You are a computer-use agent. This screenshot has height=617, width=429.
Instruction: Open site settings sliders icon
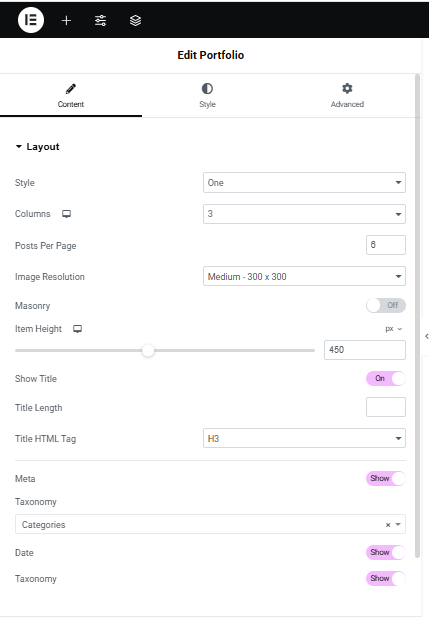click(100, 20)
